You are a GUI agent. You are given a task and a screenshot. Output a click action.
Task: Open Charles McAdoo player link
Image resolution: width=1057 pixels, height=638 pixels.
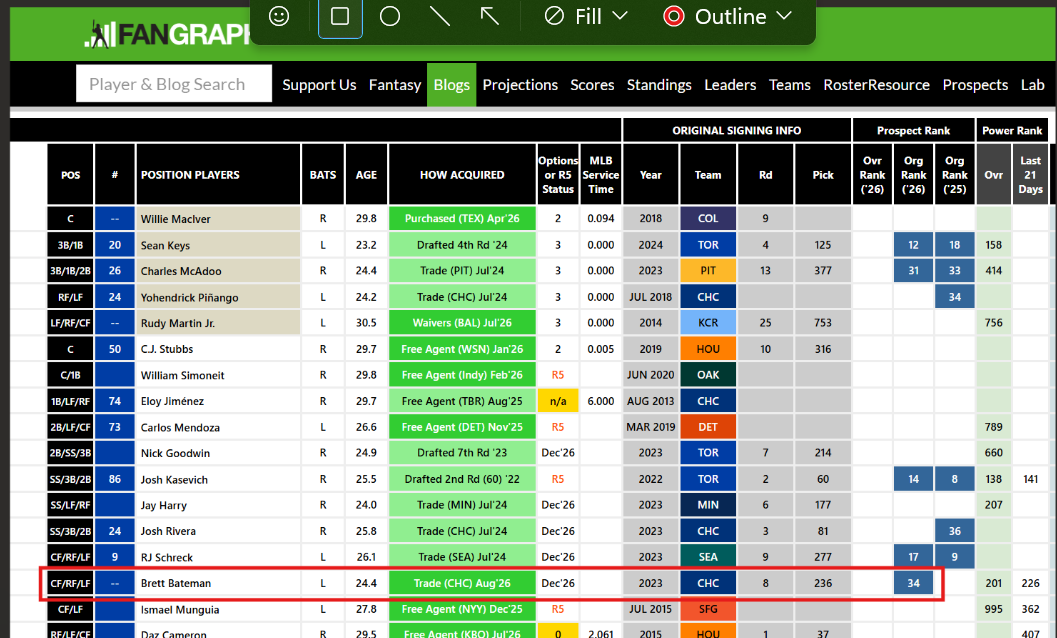(181, 271)
